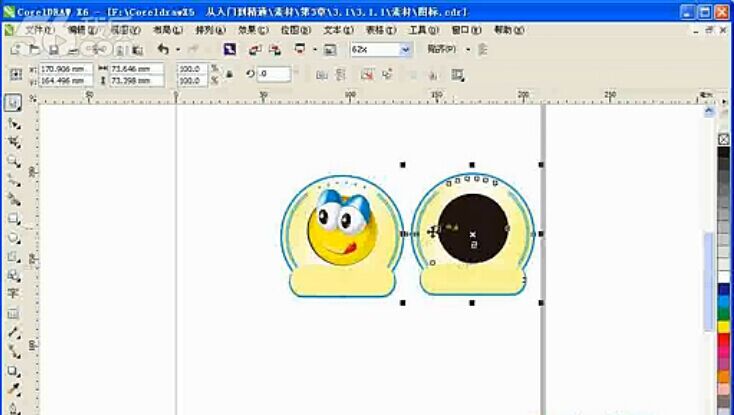Choose the no-color X swatch
This screenshot has width=734, height=415.
click(724, 139)
